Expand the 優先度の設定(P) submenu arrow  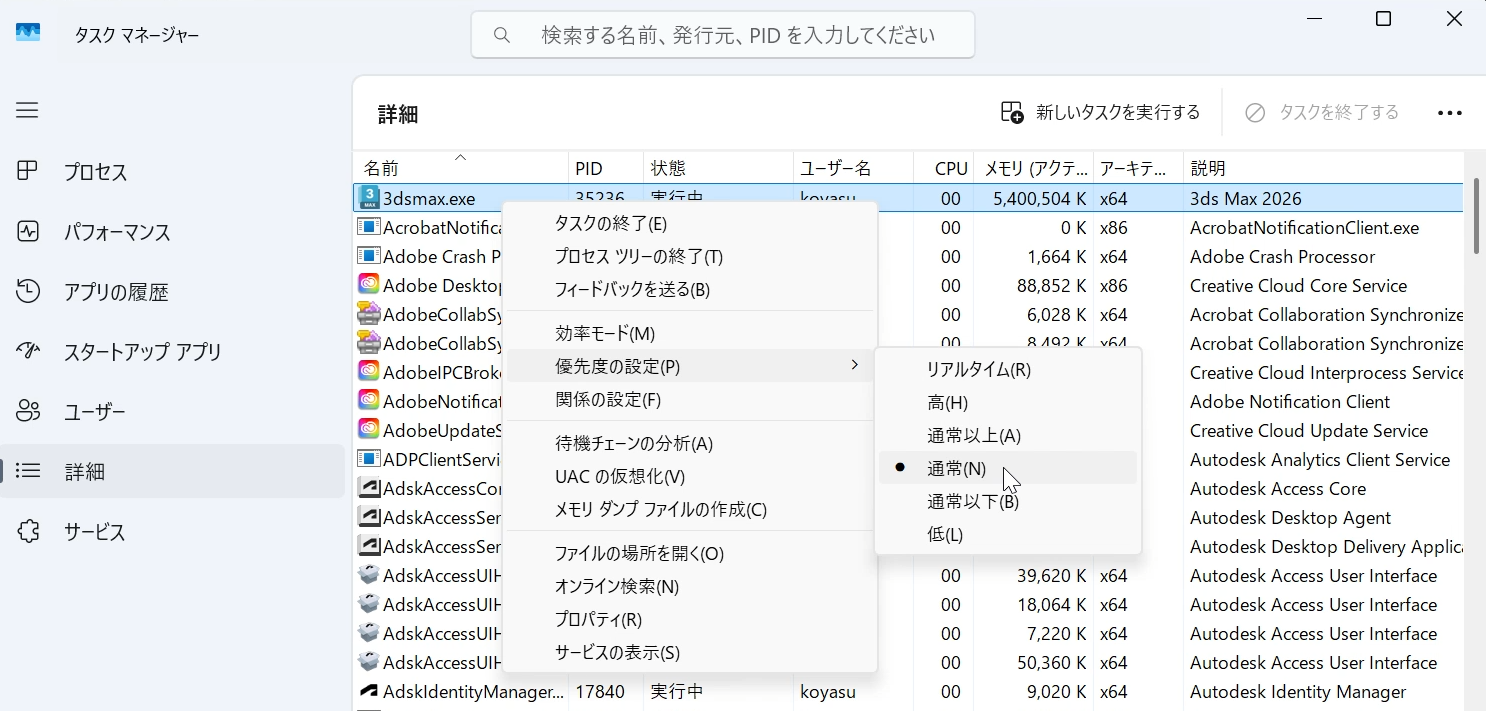pos(854,366)
